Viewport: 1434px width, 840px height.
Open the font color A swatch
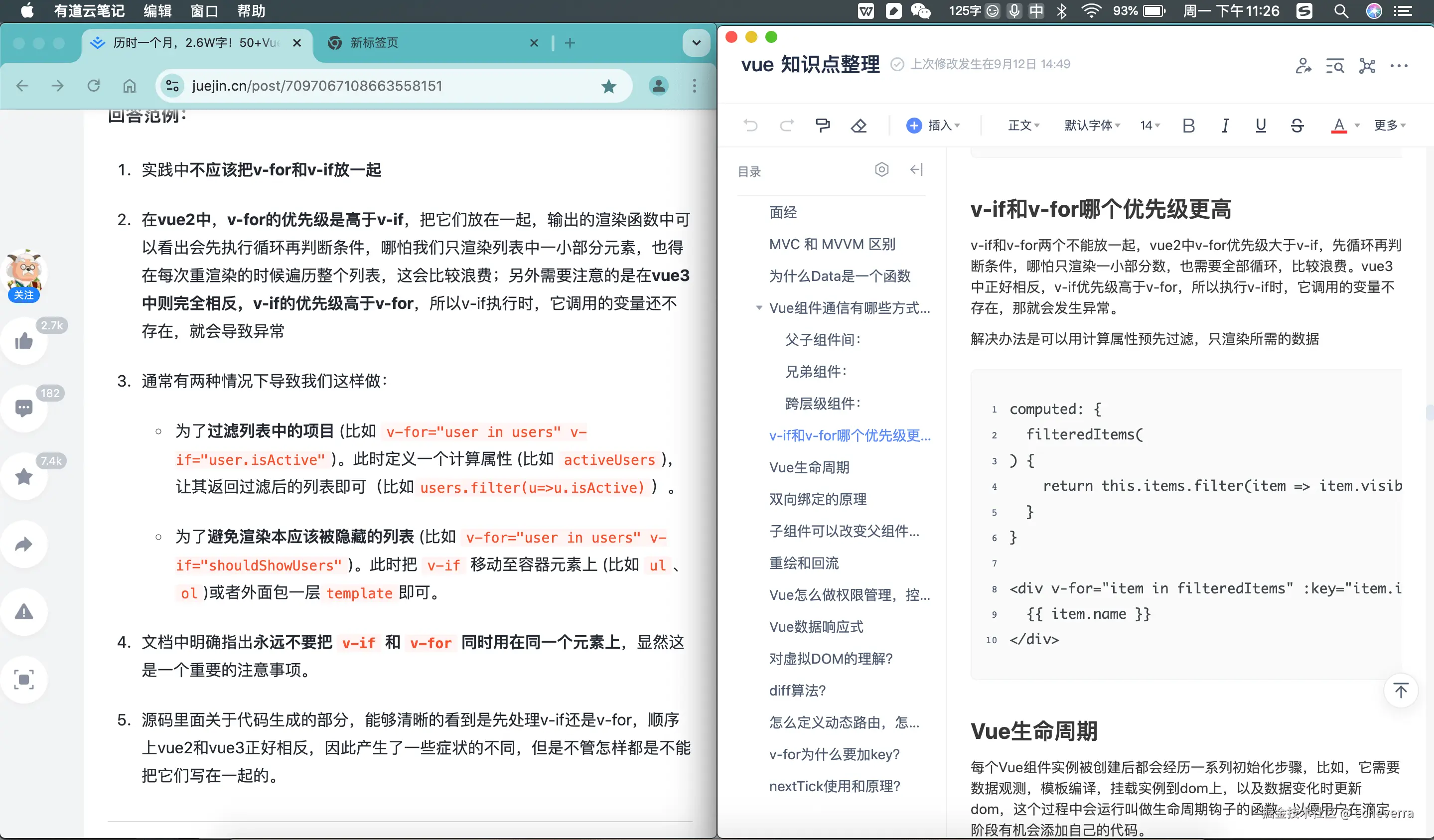point(1339,125)
